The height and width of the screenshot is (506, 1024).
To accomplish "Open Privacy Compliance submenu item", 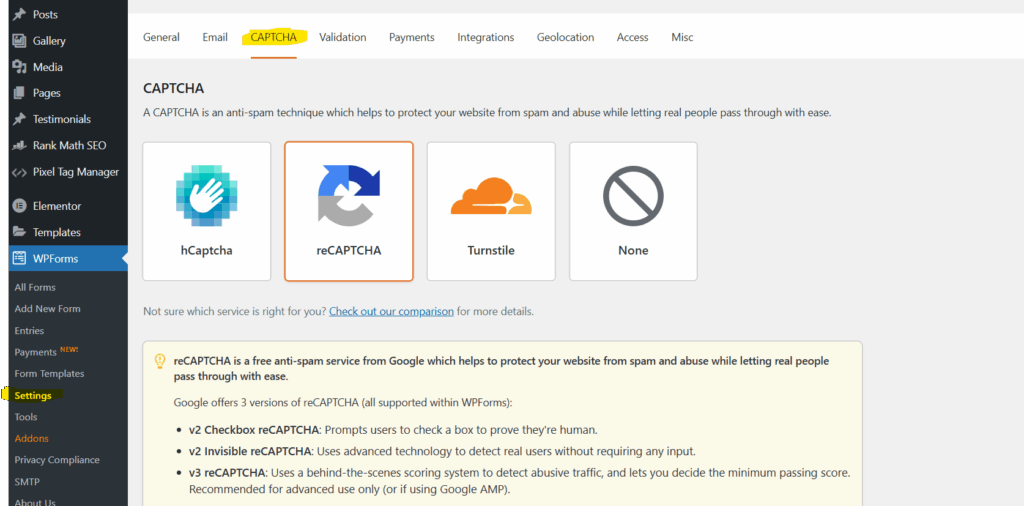I will click(57, 460).
